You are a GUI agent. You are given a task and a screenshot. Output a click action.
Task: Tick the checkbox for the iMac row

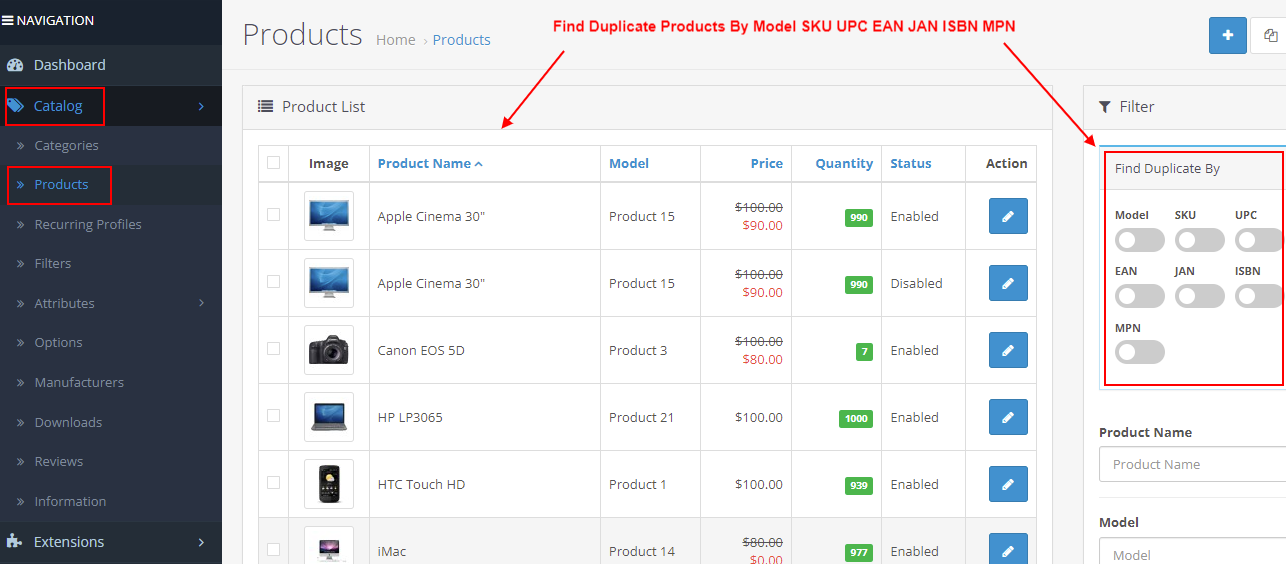tap(273, 549)
